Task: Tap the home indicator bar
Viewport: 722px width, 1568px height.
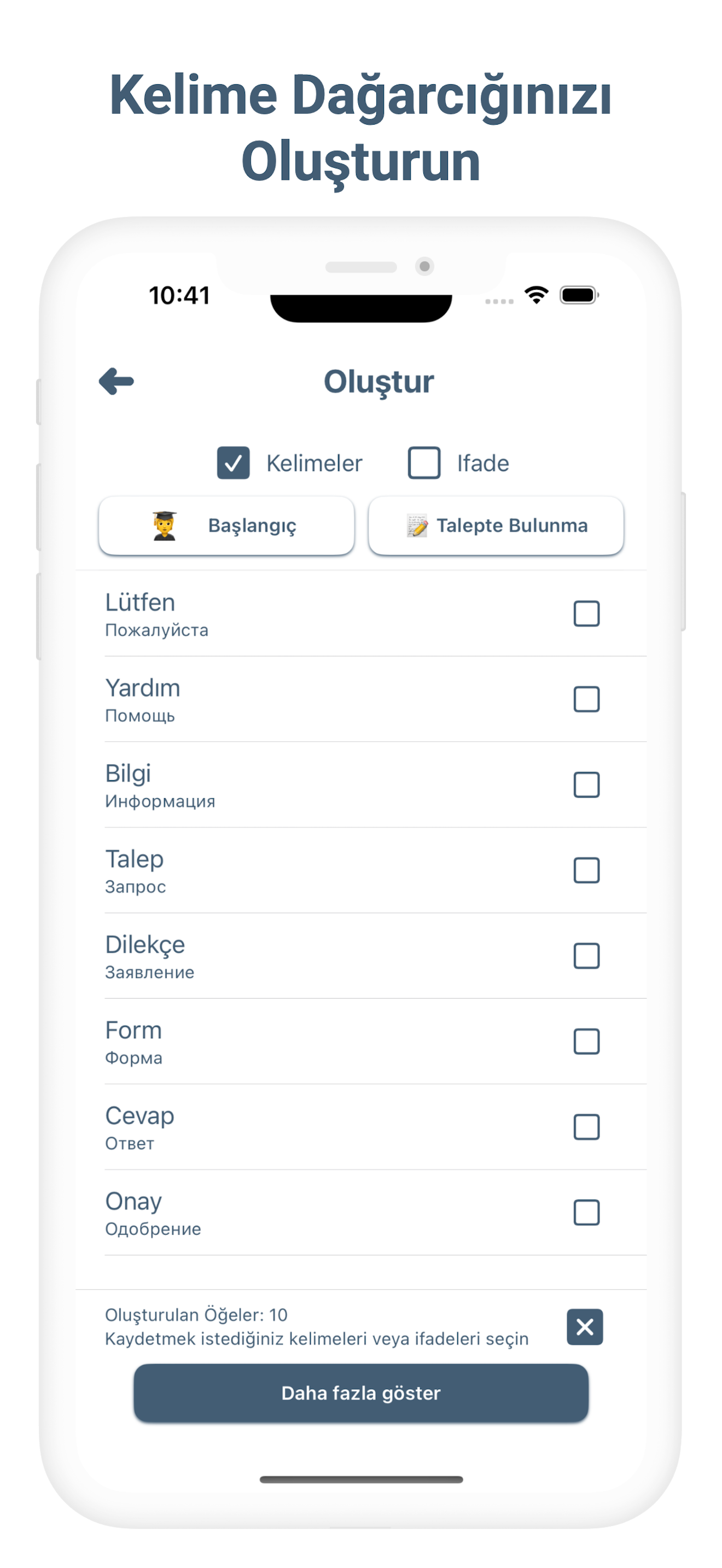Action: 361,1479
